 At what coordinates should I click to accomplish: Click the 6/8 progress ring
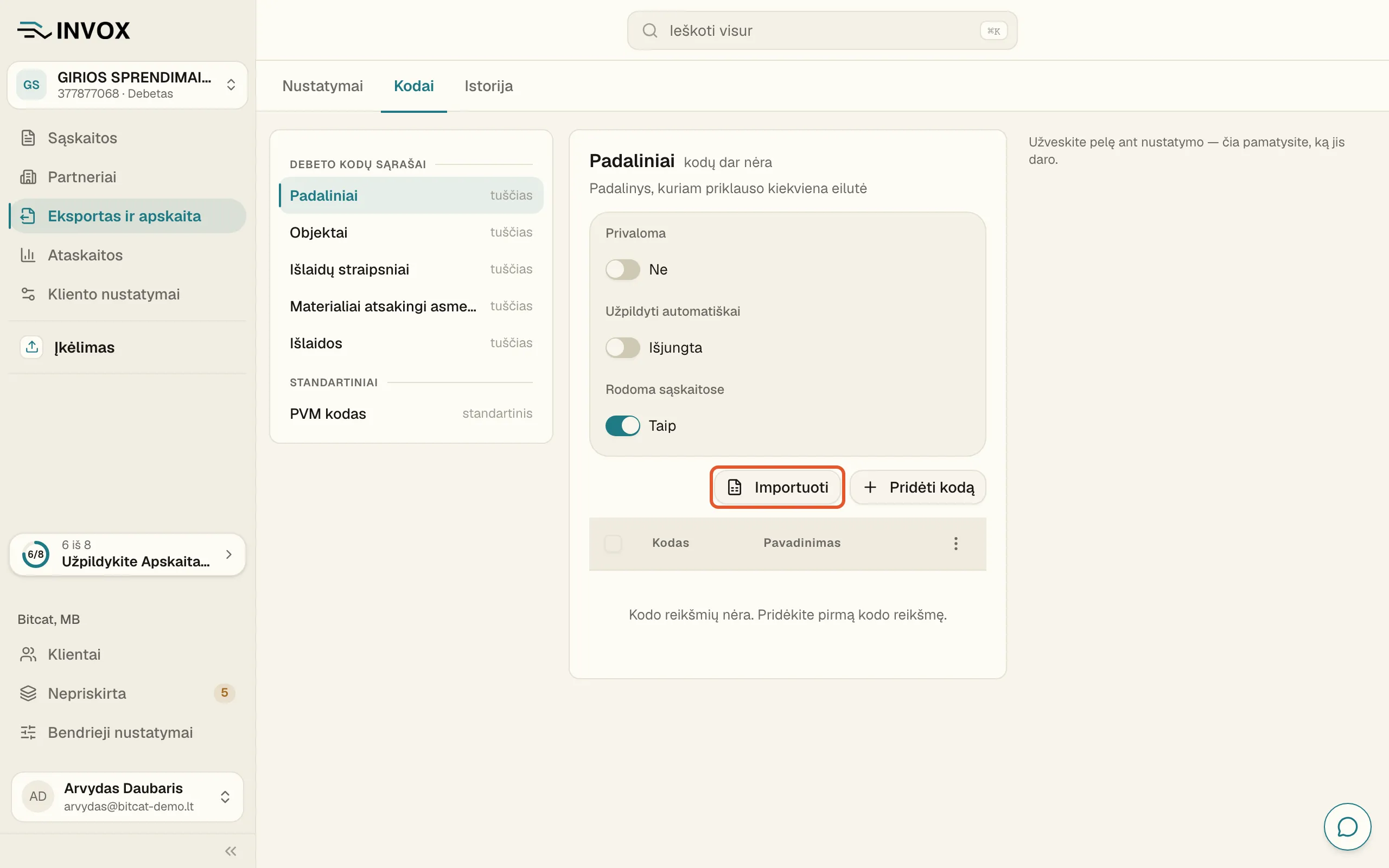tap(36, 554)
